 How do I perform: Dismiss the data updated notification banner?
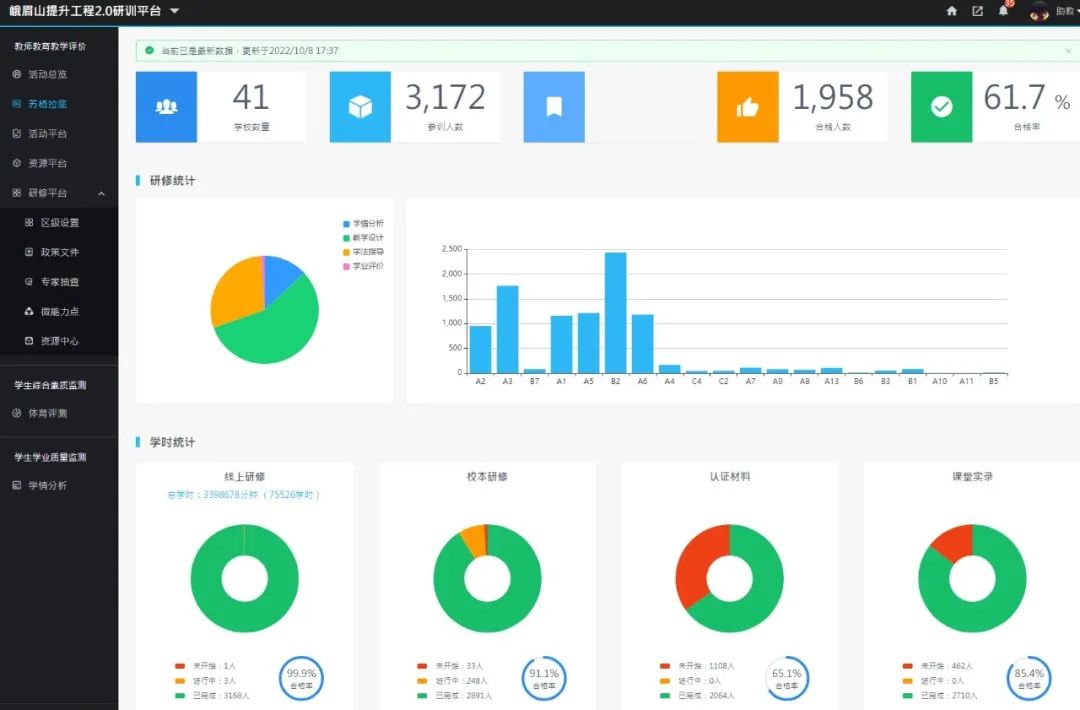click(x=1068, y=51)
